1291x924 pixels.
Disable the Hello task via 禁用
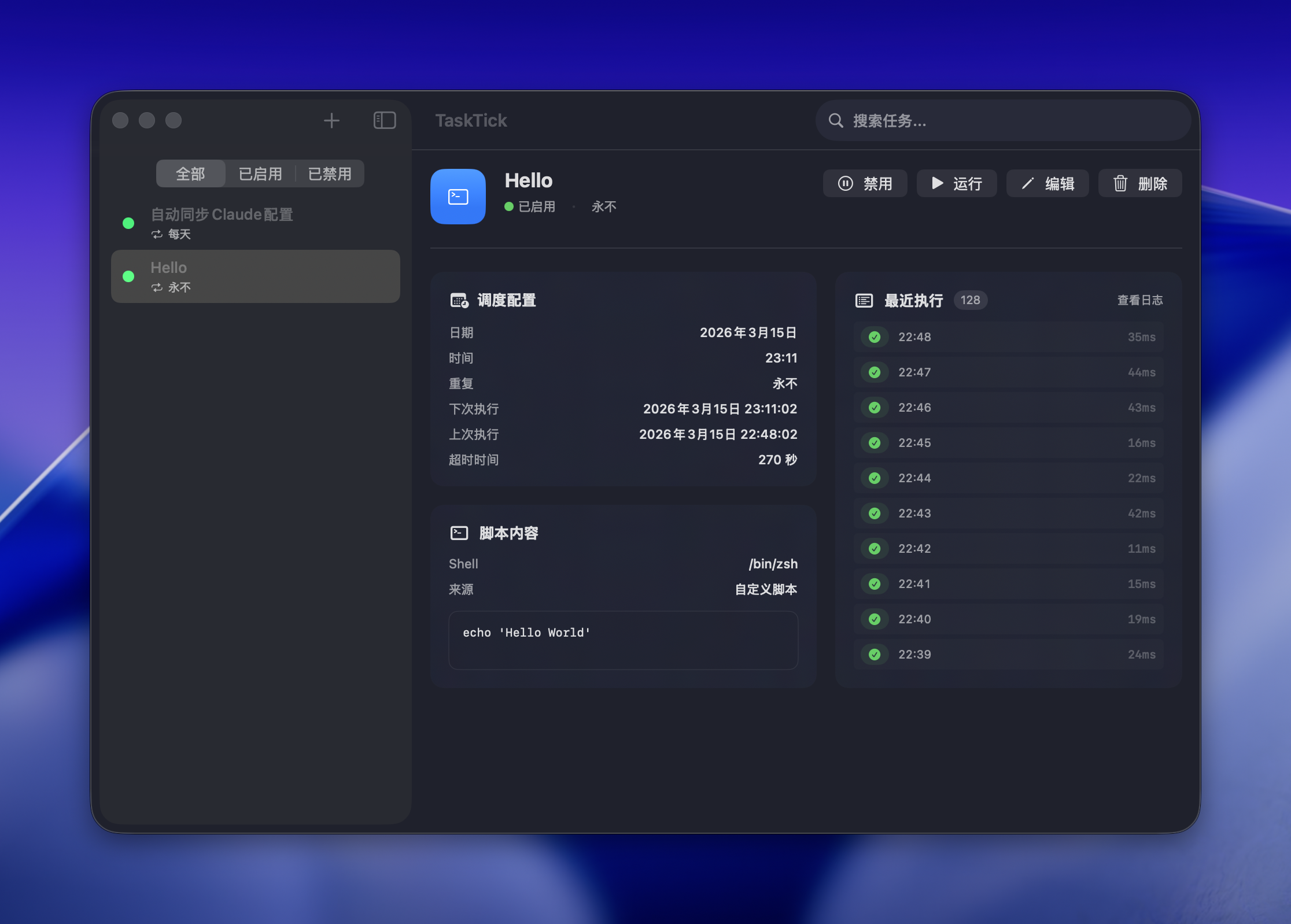pyautogui.click(x=865, y=184)
